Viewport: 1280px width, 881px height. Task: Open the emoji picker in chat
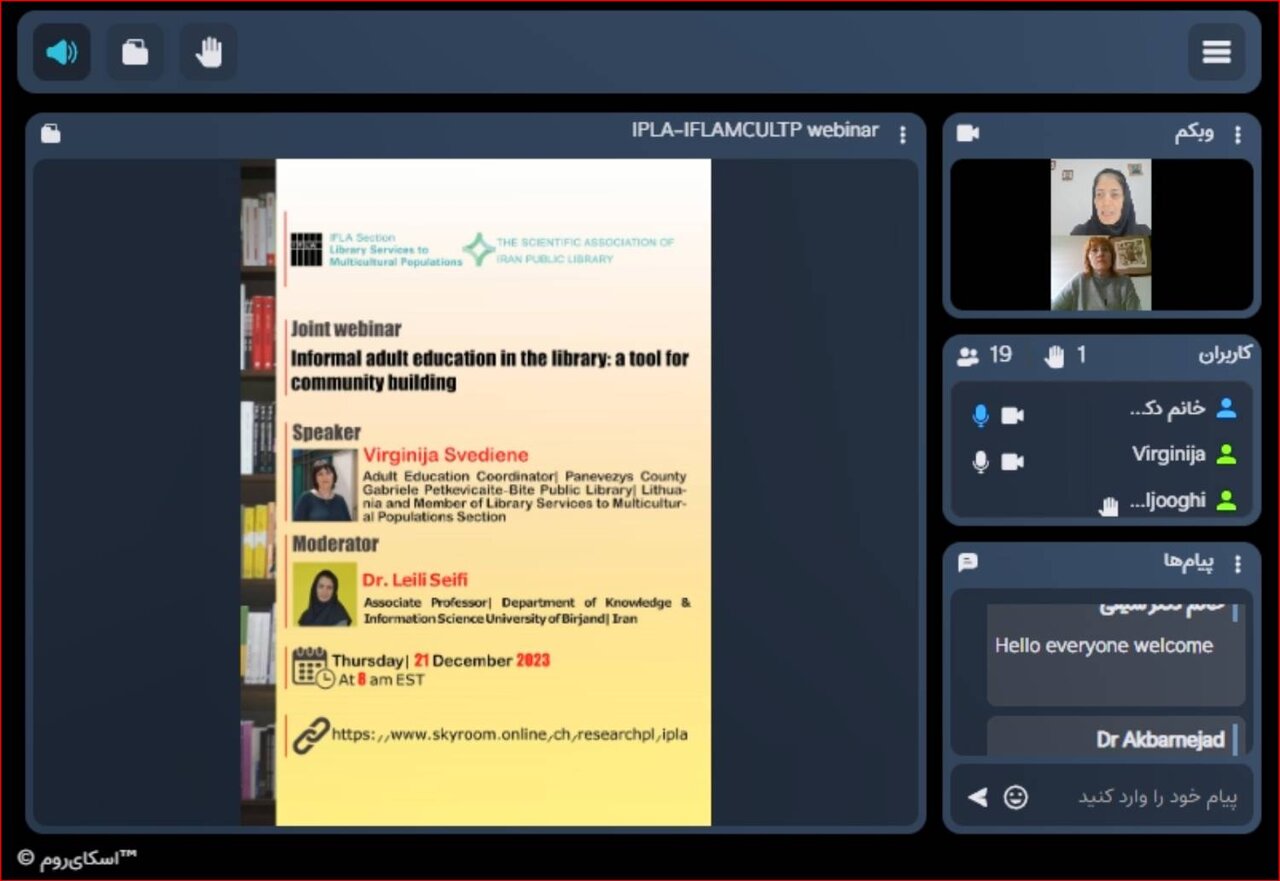(x=1016, y=797)
